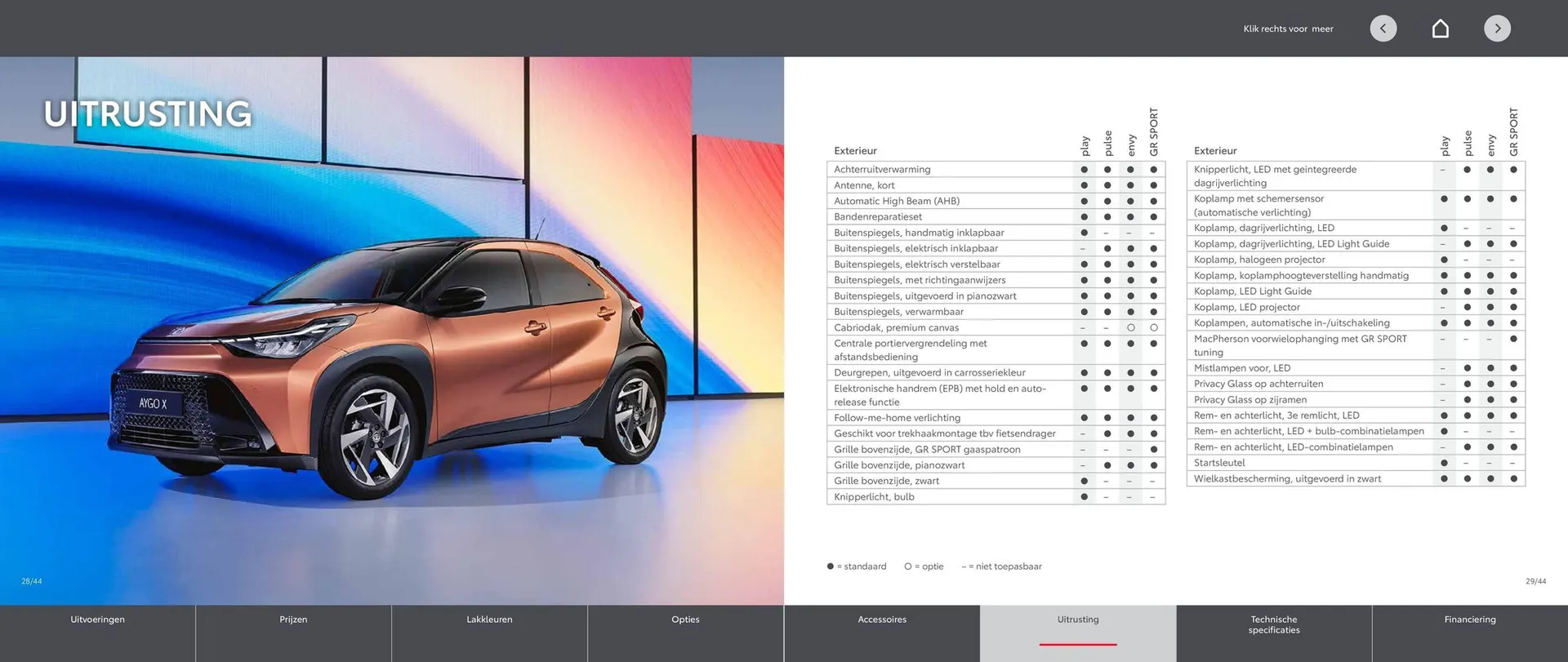Screen dimensions: 1568x662
Task: Open Technische specificaties tab
Action: [1274, 633]
